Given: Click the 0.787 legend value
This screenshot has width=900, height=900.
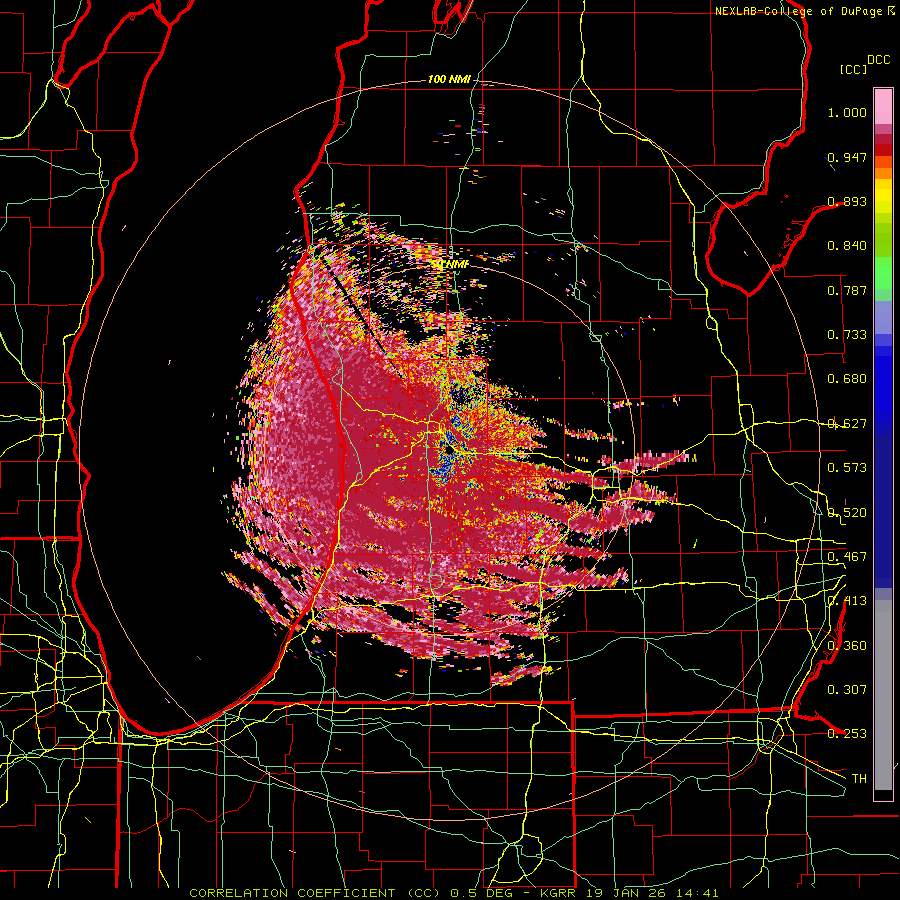Looking at the screenshot, I should point(847,290).
